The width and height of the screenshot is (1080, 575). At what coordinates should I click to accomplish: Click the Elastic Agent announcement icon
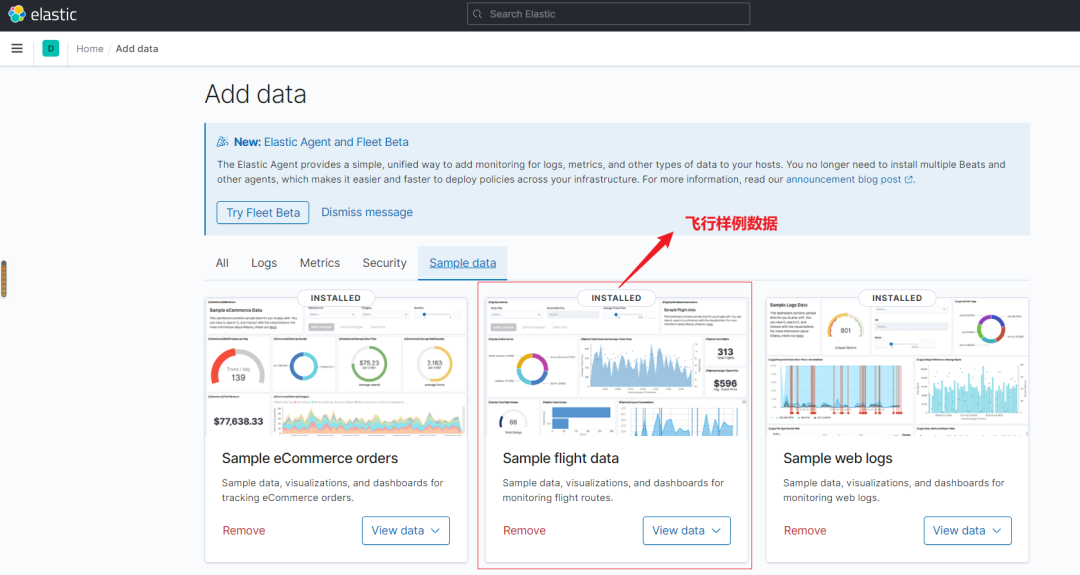coord(222,142)
